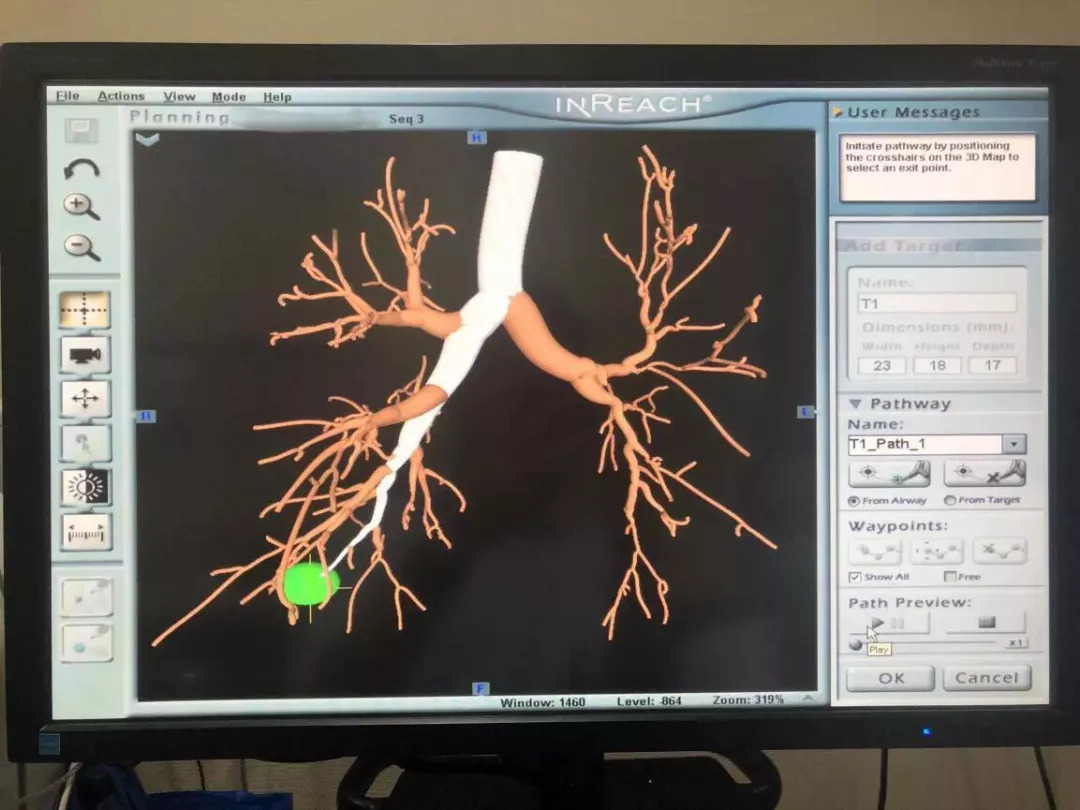Collapse the Pathway section triangle

(x=856, y=404)
